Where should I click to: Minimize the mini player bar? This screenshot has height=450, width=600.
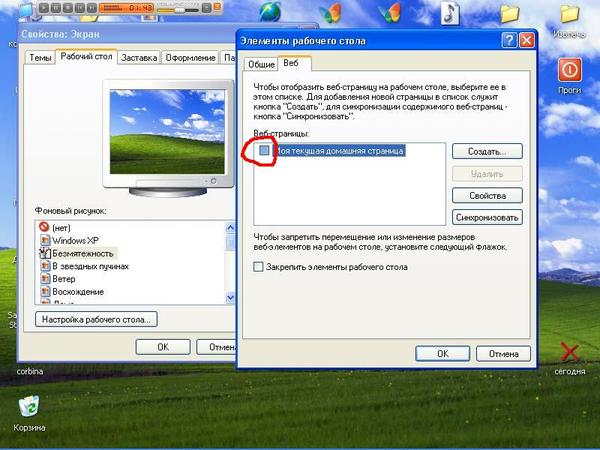pyautogui.click(x=206, y=7)
